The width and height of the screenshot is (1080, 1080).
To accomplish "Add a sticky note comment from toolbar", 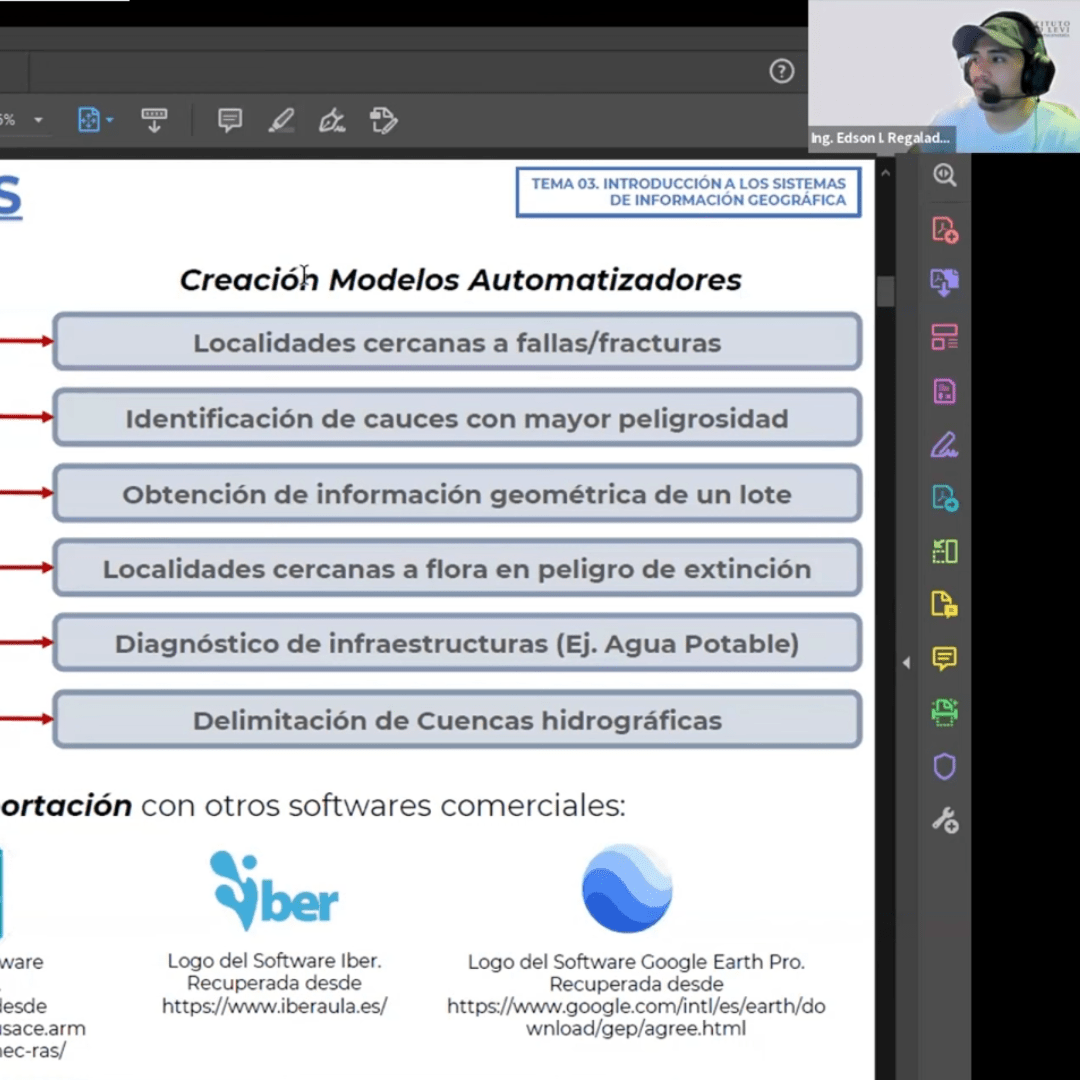I will click(230, 121).
